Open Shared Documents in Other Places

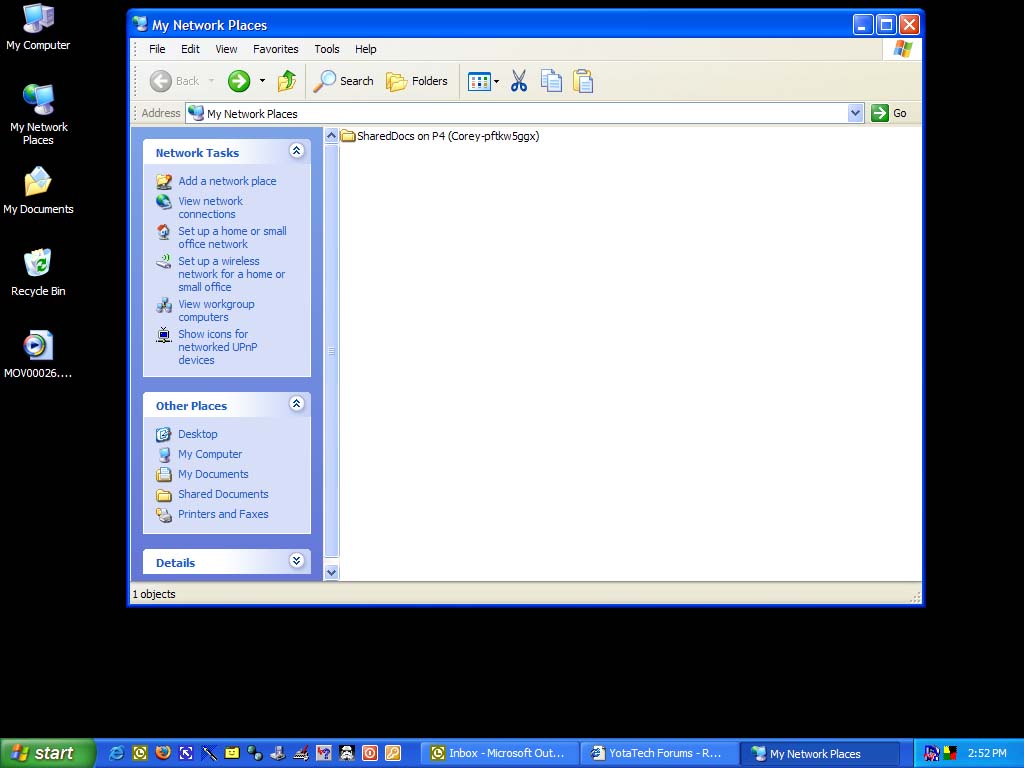223,494
